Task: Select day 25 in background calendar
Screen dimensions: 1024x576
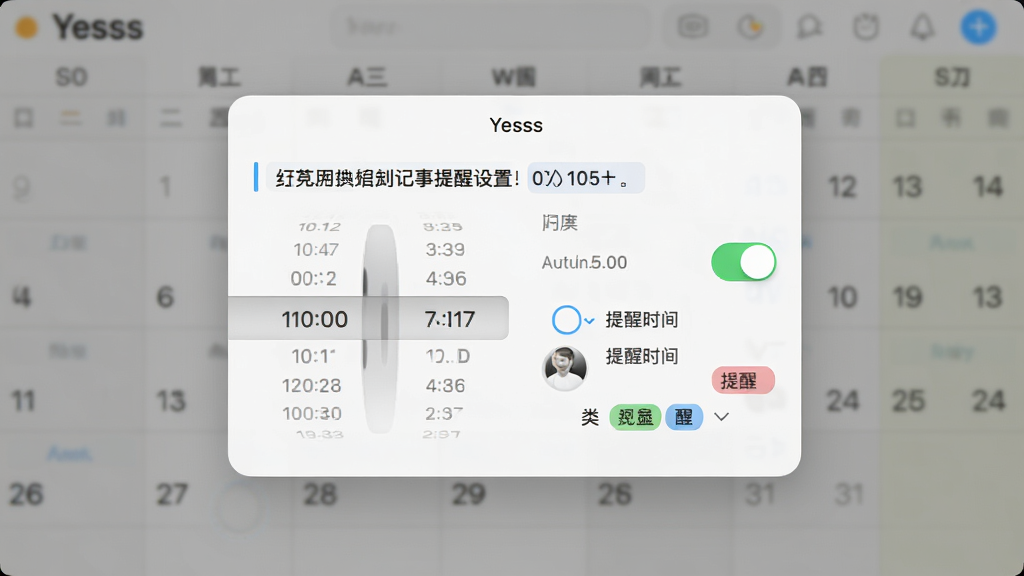Action: [x=908, y=401]
